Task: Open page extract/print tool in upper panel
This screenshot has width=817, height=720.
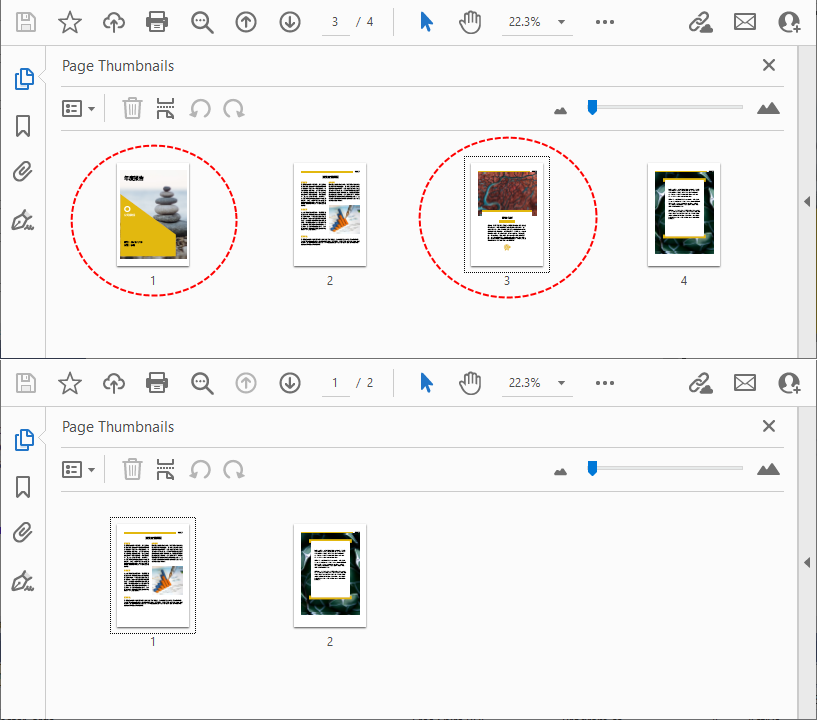Action: point(165,108)
